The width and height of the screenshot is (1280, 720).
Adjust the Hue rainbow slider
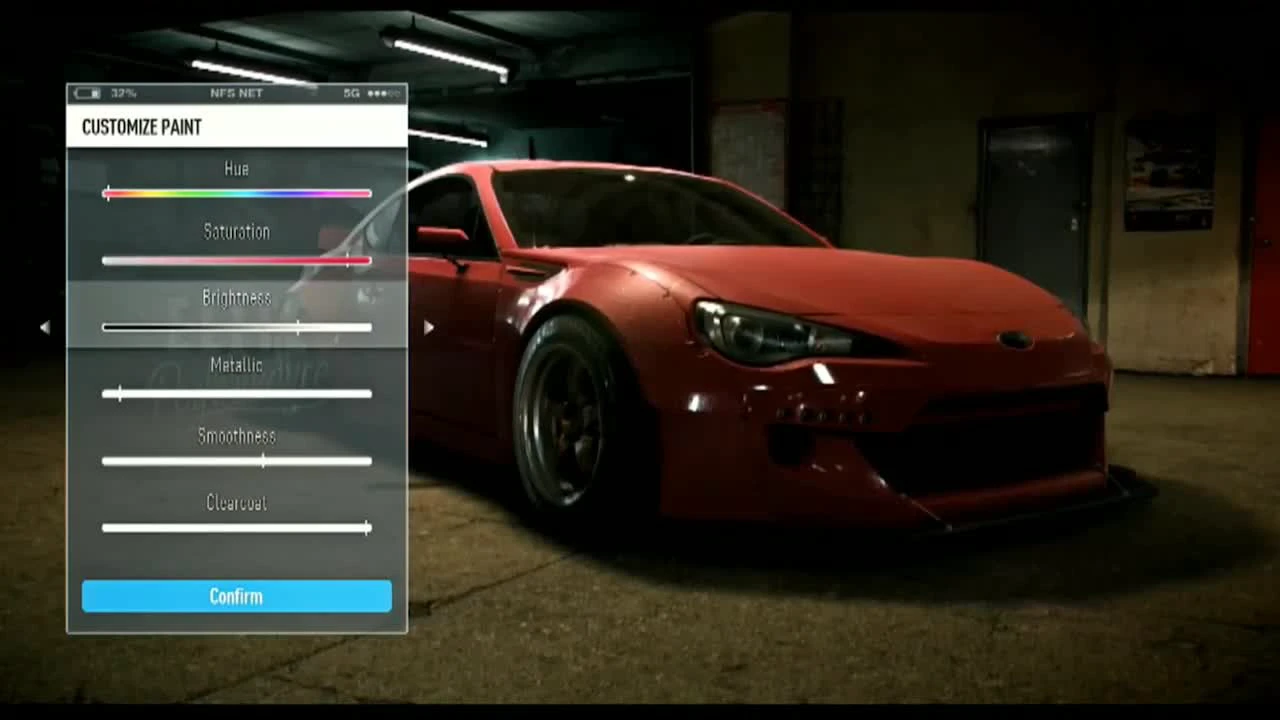[x=237, y=194]
